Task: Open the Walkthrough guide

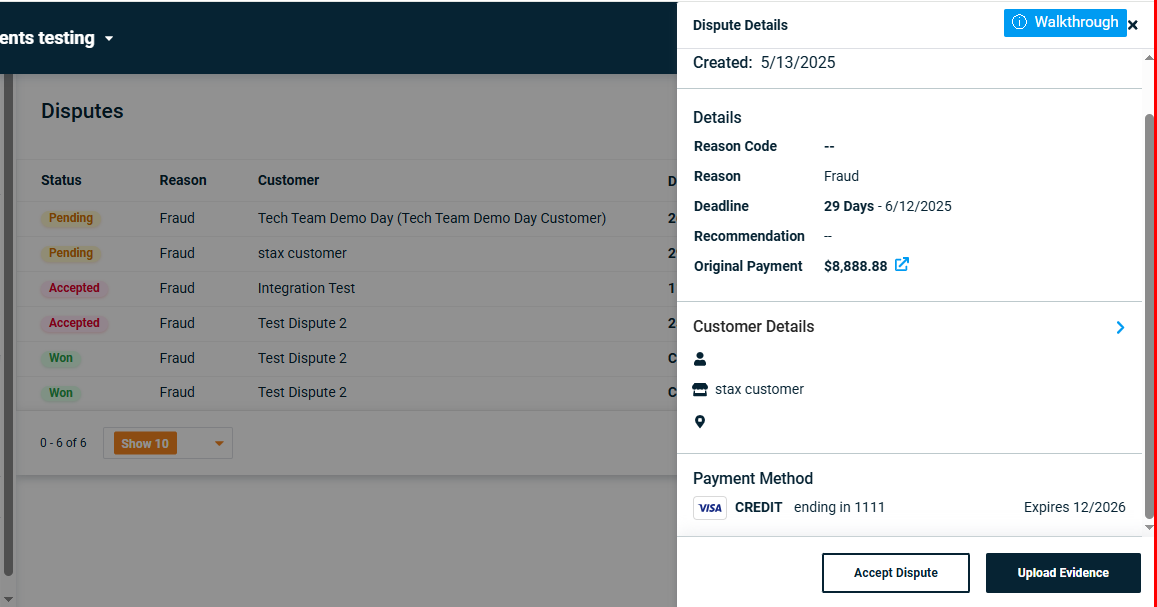Action: coord(1065,23)
